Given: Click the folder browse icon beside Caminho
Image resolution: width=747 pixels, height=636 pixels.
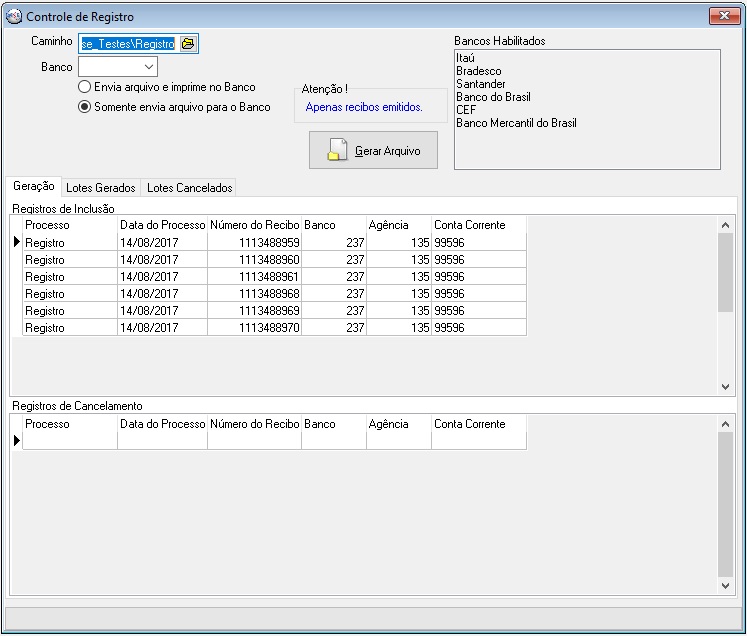Looking at the screenshot, I should coord(188,43).
